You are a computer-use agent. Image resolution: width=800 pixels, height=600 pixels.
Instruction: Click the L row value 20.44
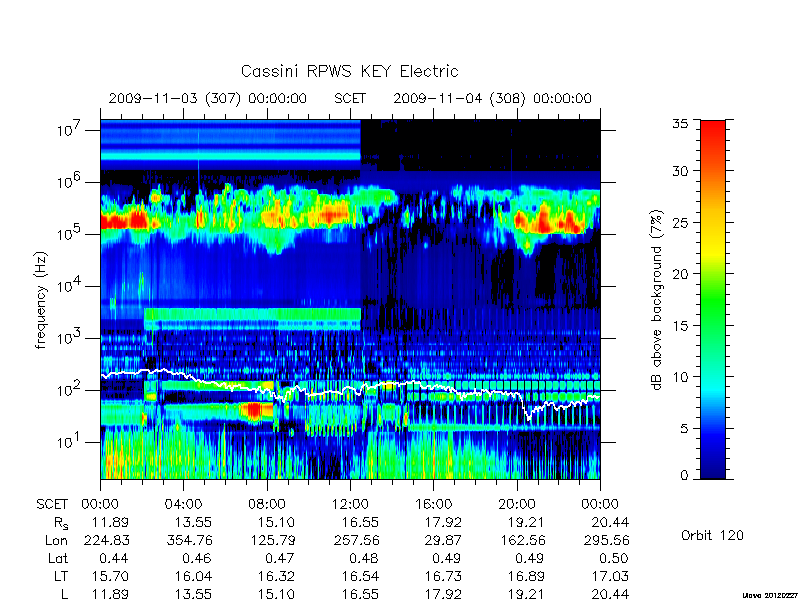(610, 594)
